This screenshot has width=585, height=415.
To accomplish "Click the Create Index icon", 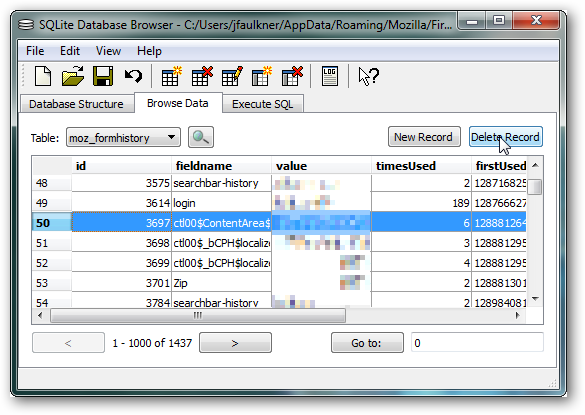I will [262, 76].
